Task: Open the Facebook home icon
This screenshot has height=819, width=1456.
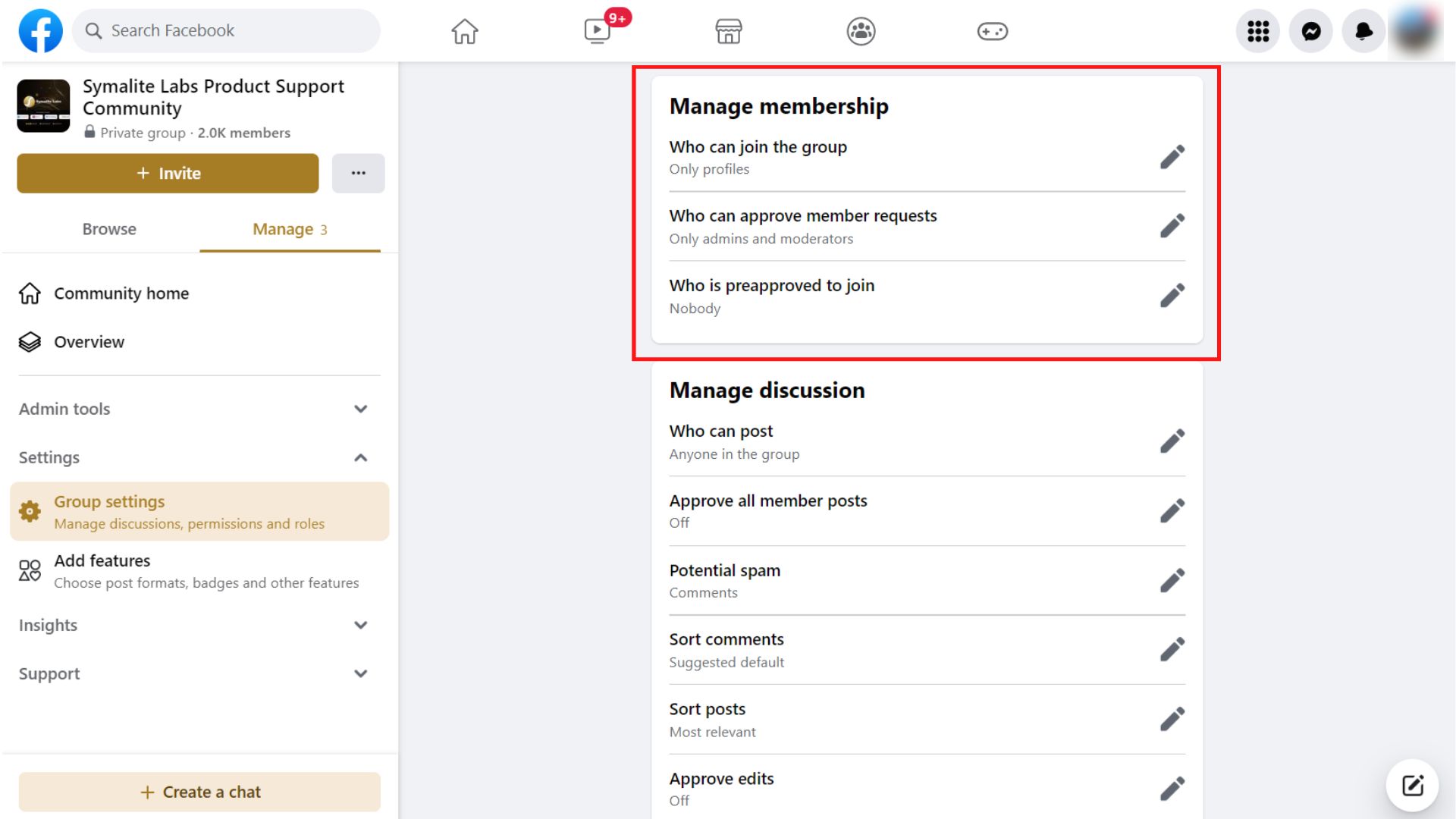Action: point(463,31)
